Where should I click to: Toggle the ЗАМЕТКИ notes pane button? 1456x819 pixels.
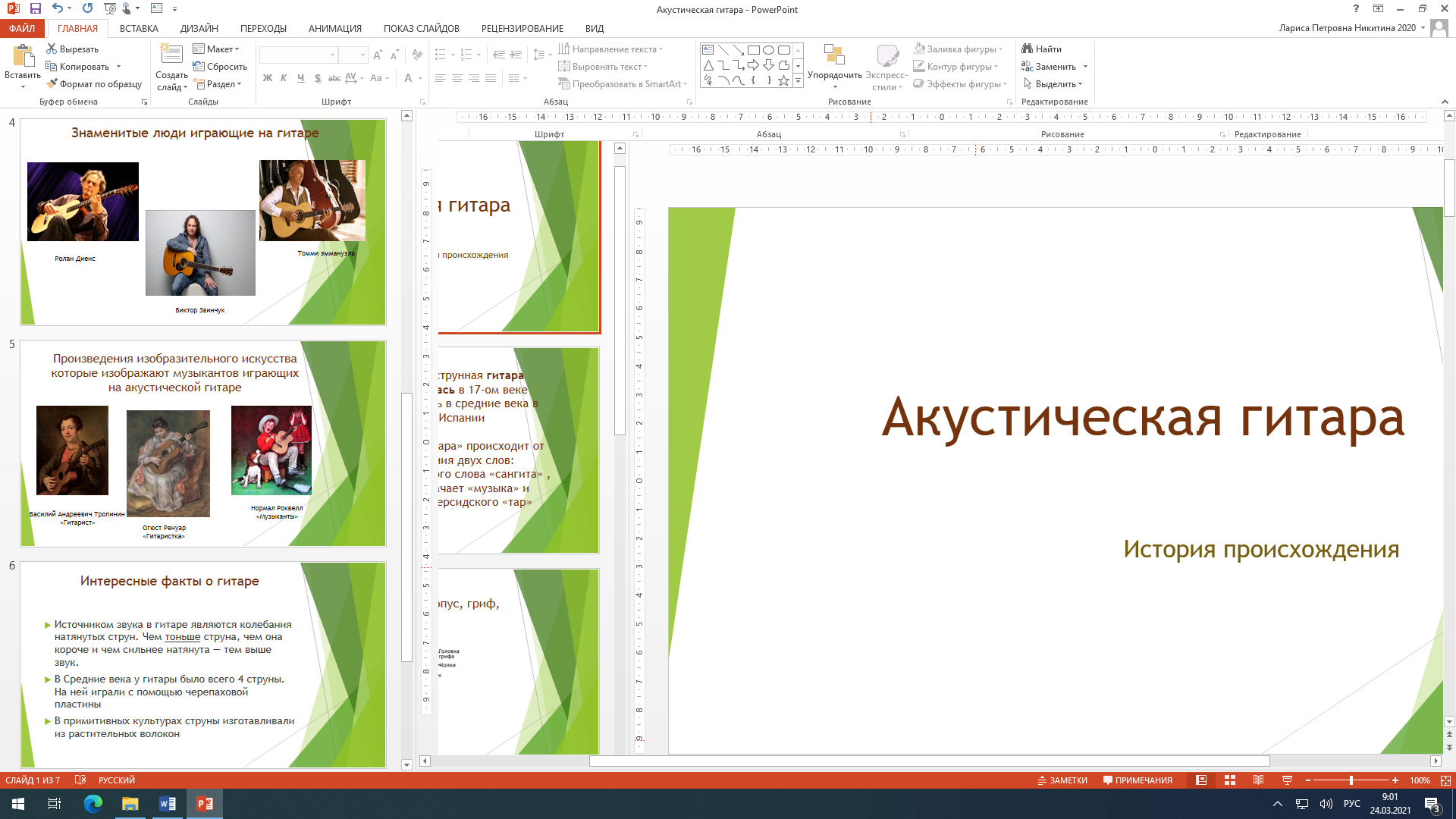pos(1062,780)
